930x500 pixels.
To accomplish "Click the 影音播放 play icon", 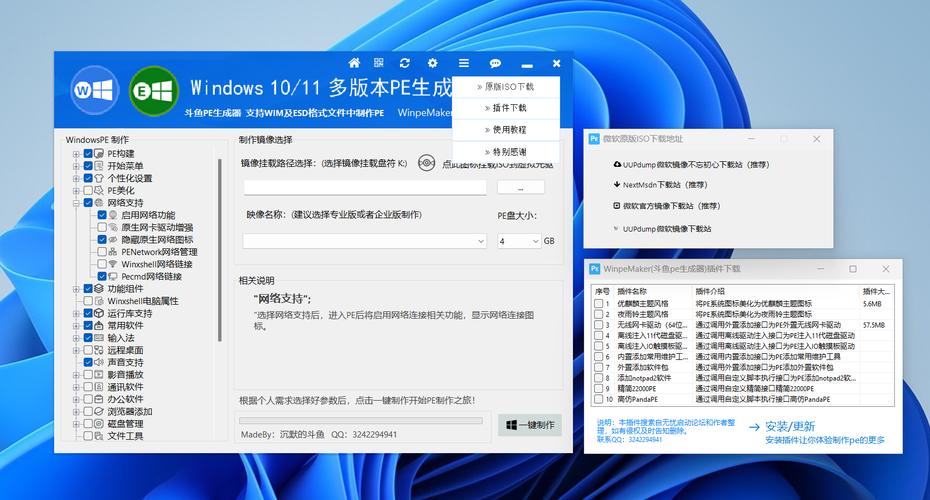I will click(98, 375).
